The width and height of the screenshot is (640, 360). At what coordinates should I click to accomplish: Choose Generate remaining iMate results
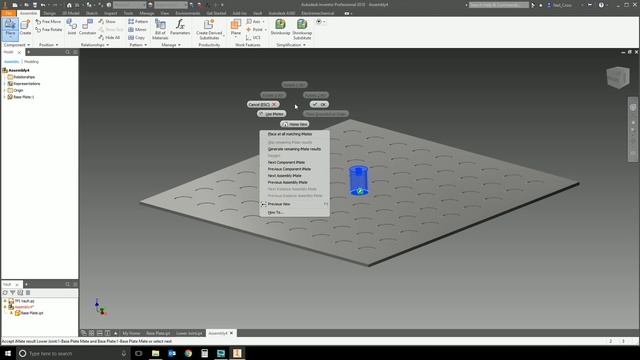[294, 149]
